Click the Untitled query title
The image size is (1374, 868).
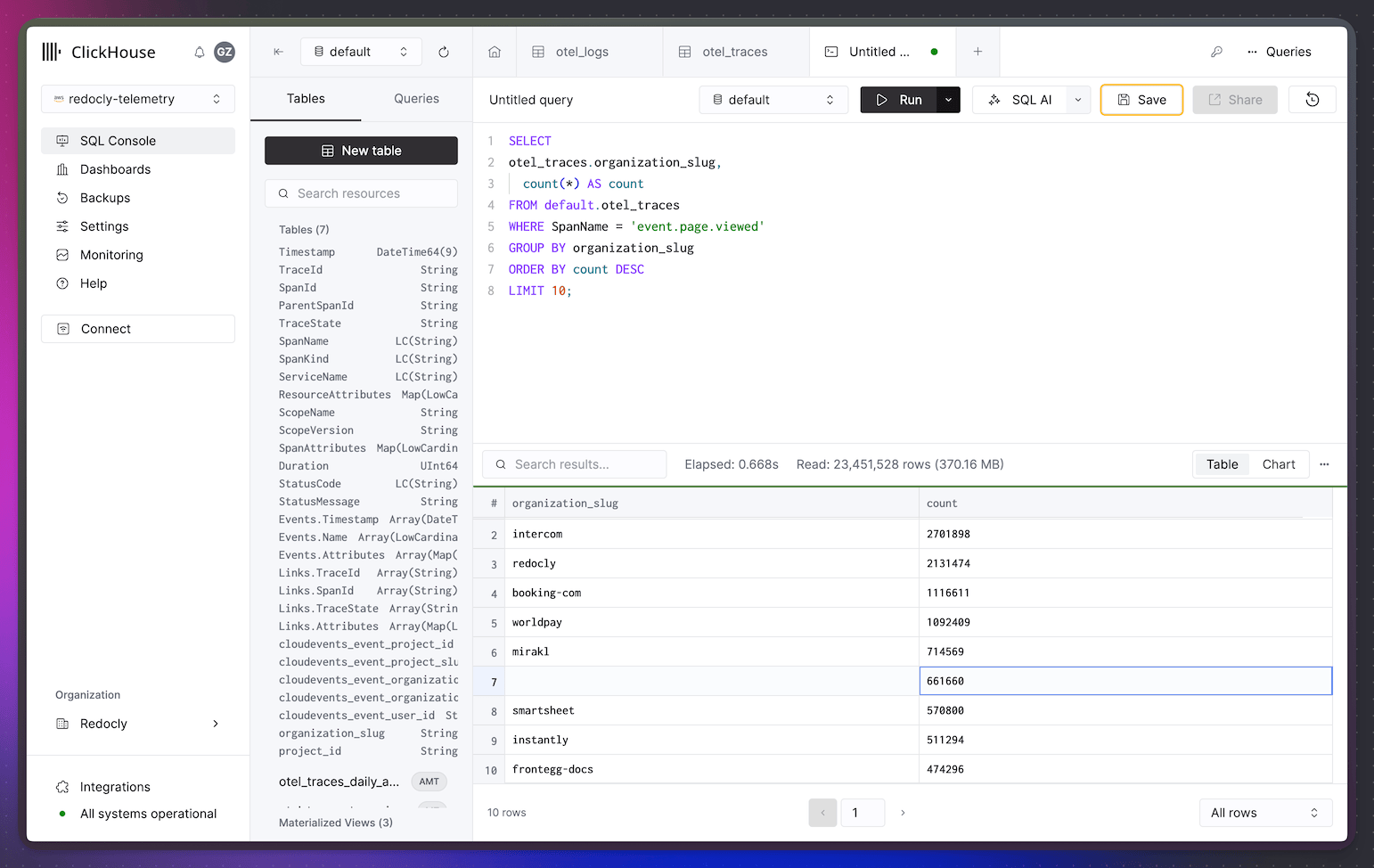pyautogui.click(x=531, y=100)
